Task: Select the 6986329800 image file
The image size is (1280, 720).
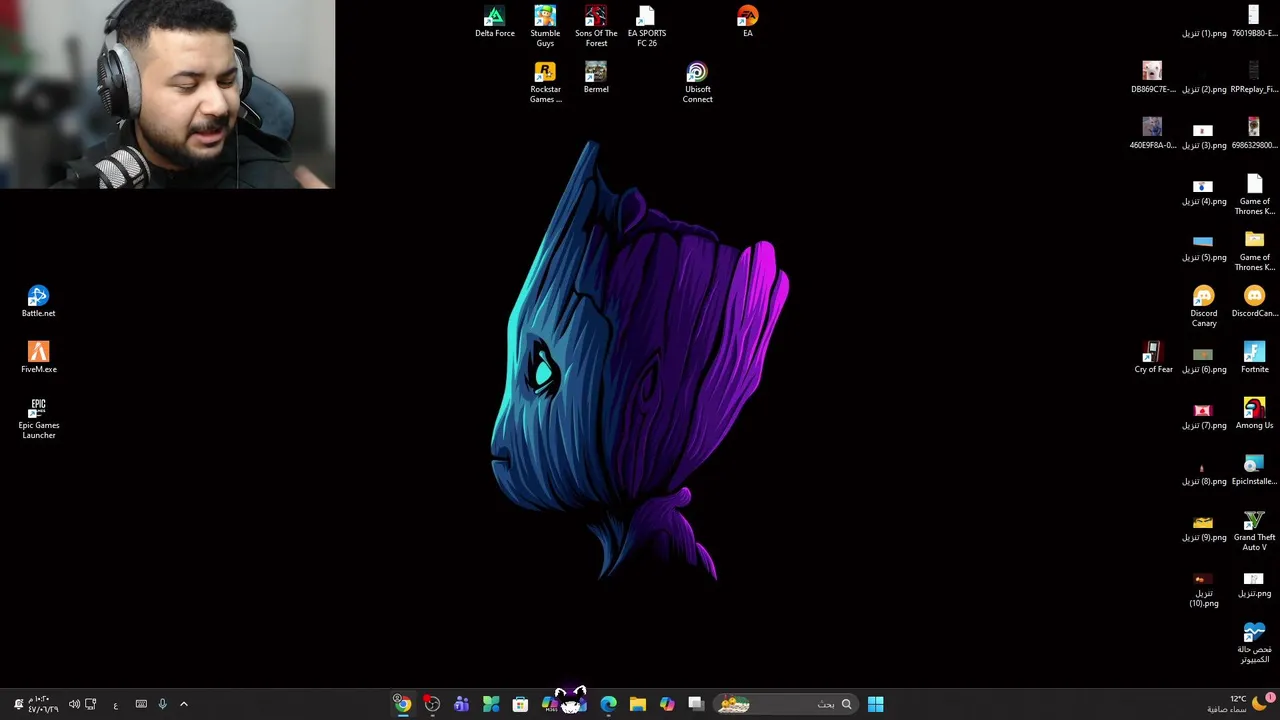Action: point(1254,134)
